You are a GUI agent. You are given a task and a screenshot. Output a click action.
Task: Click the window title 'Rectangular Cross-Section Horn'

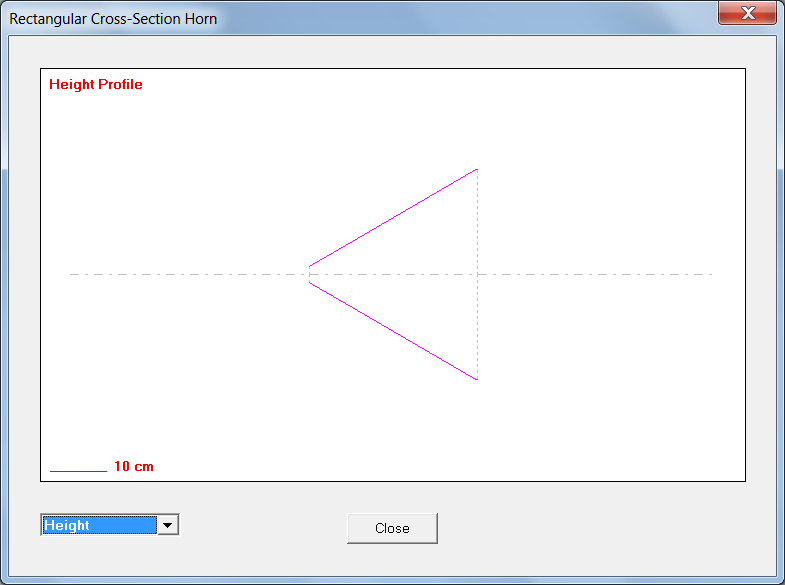coord(113,19)
